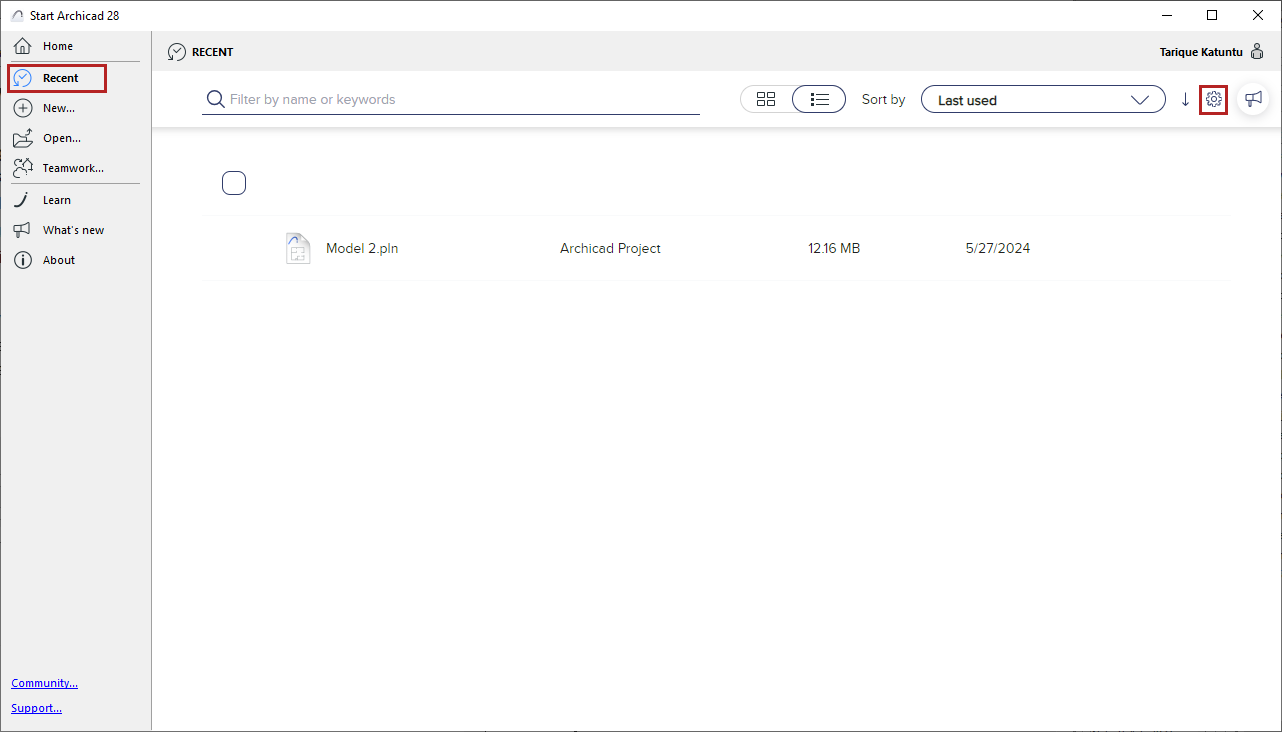Choose Open... in the sidebar
The height and width of the screenshot is (732, 1282).
coord(61,138)
